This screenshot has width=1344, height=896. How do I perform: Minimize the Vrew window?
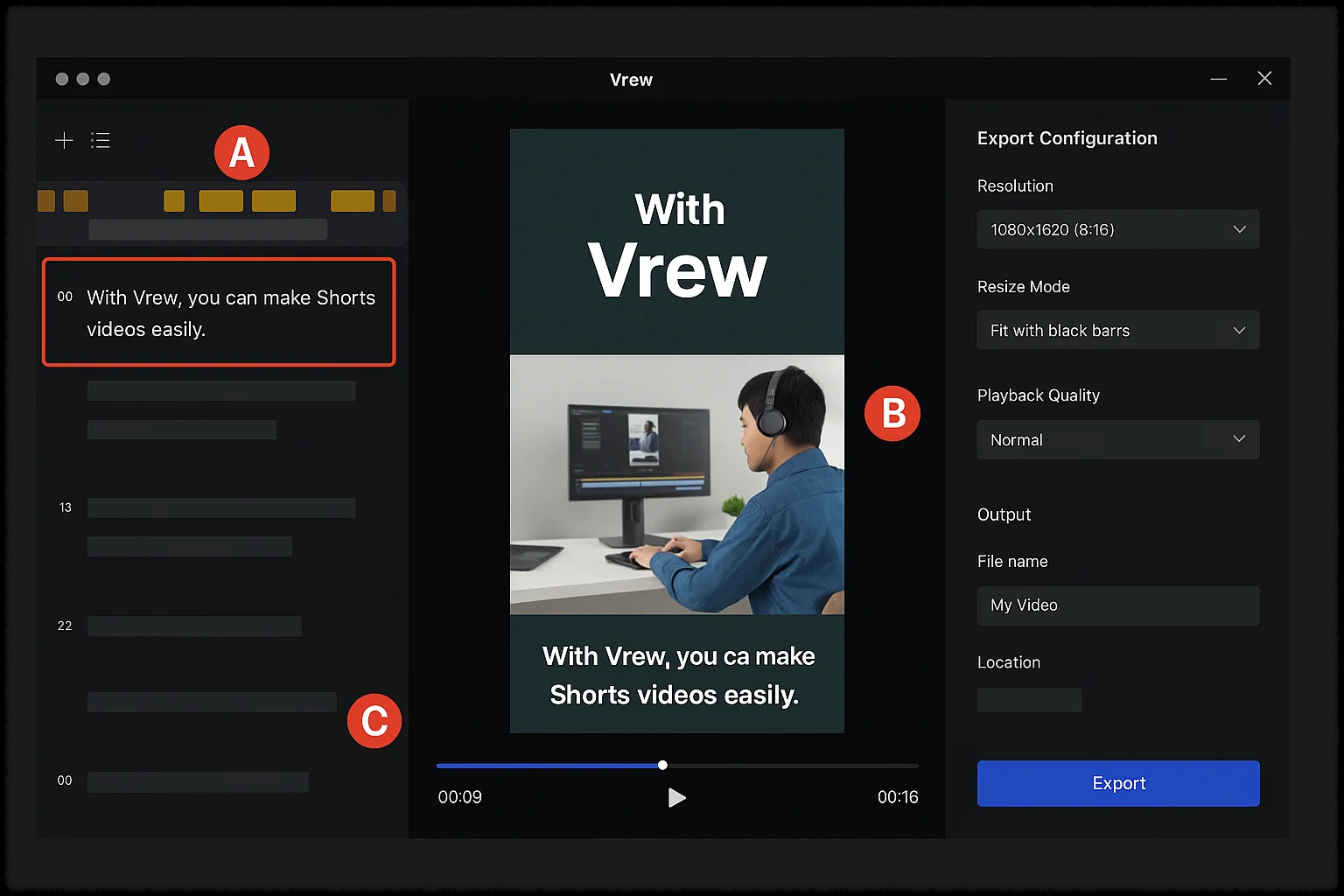(x=1219, y=79)
